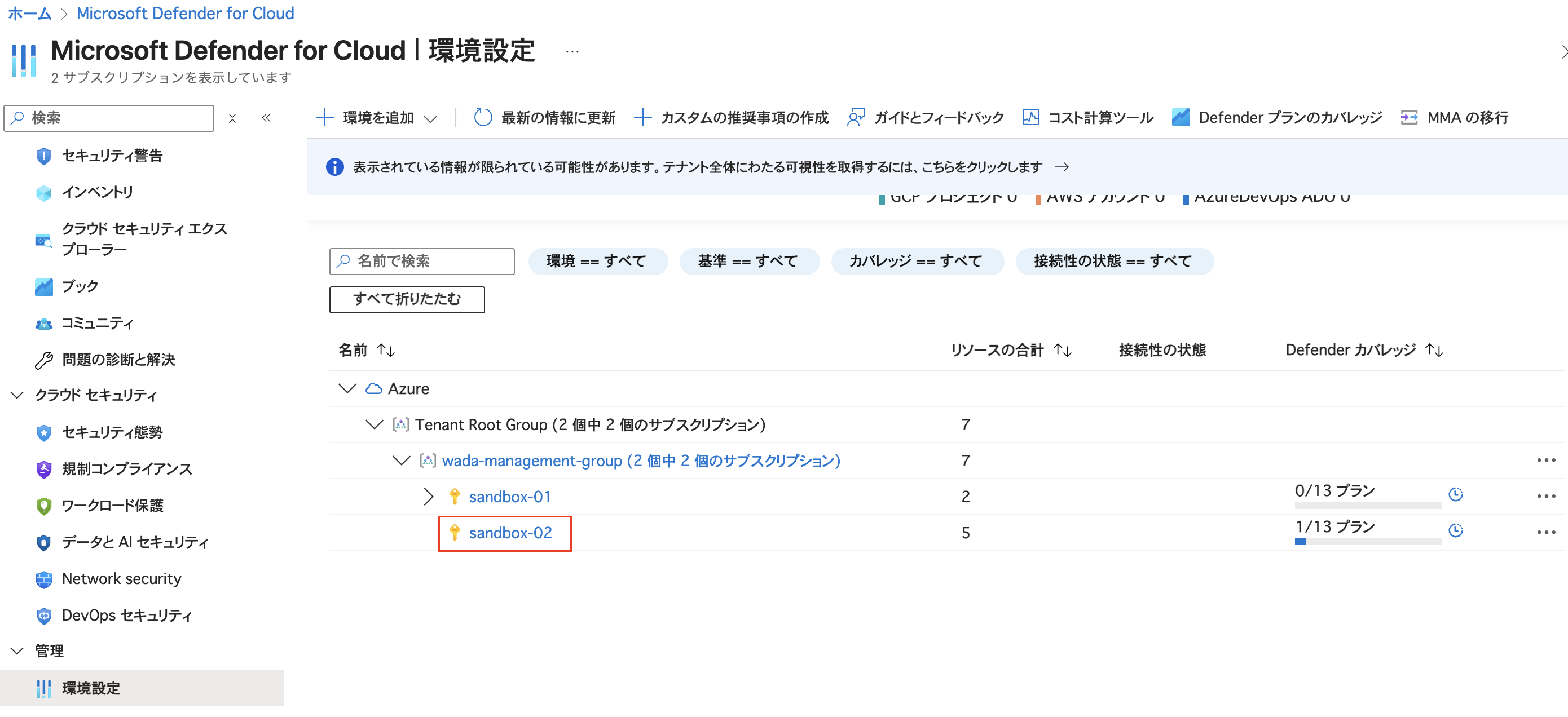Click the ガイドとフィードバック icon
The width and height of the screenshot is (1568, 717).
coord(856,117)
